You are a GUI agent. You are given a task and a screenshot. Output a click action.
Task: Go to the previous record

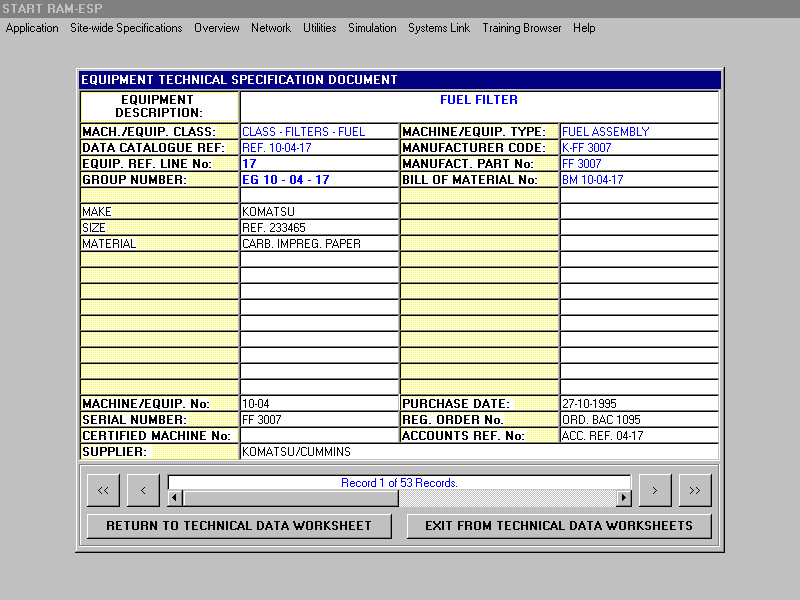(x=143, y=490)
